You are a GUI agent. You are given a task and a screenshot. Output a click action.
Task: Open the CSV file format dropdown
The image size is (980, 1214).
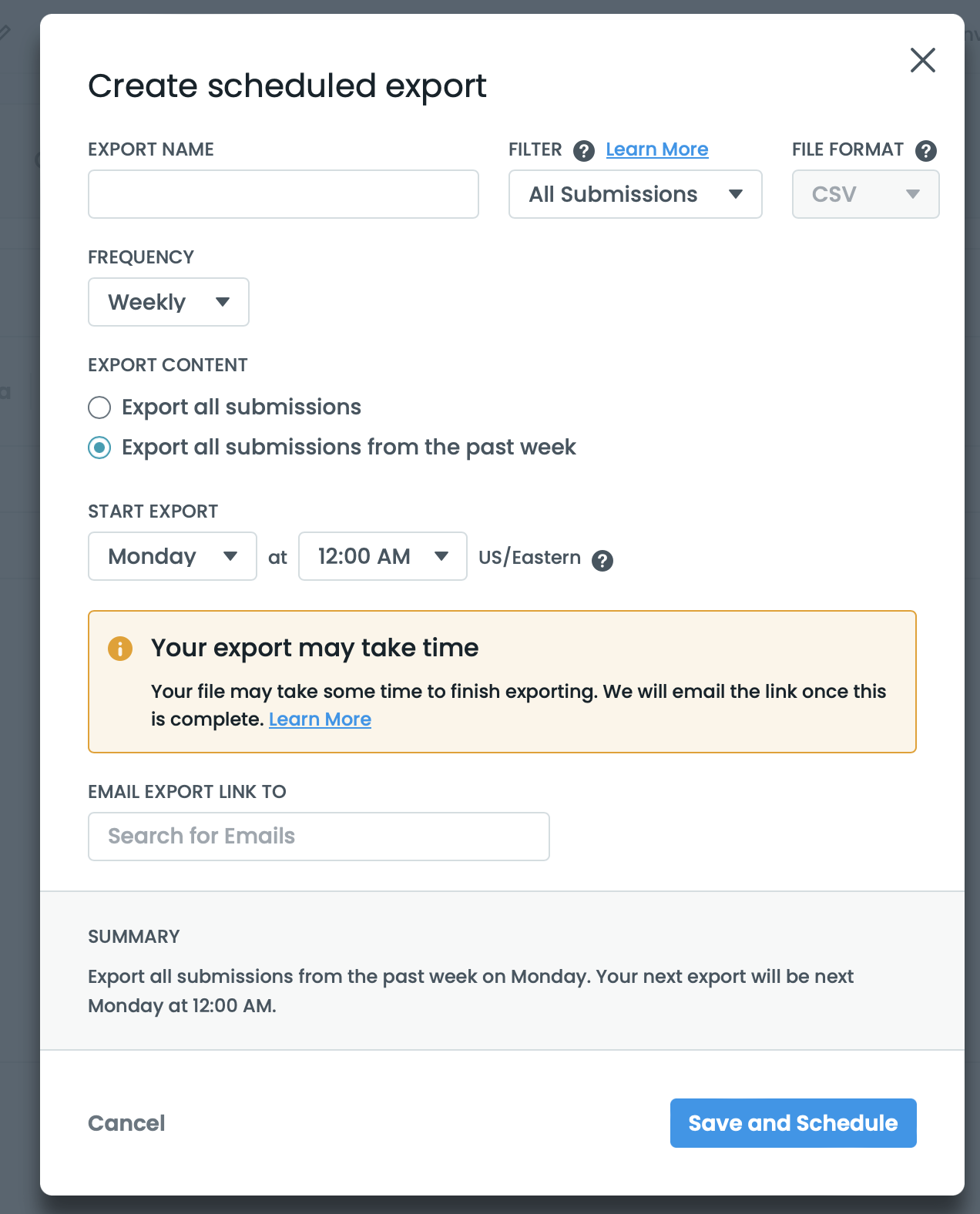point(864,194)
